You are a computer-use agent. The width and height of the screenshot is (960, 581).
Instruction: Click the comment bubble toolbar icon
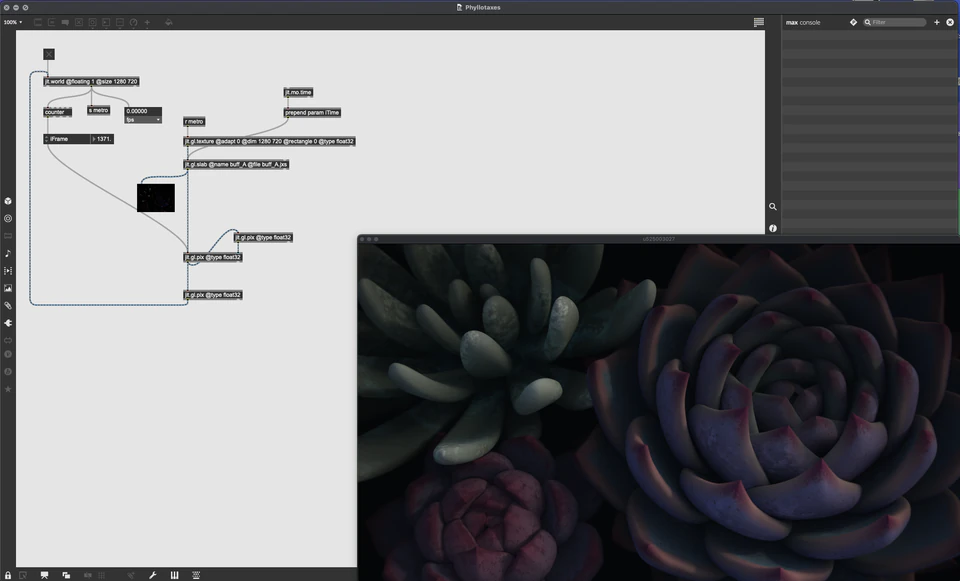pyautogui.click(x=65, y=22)
